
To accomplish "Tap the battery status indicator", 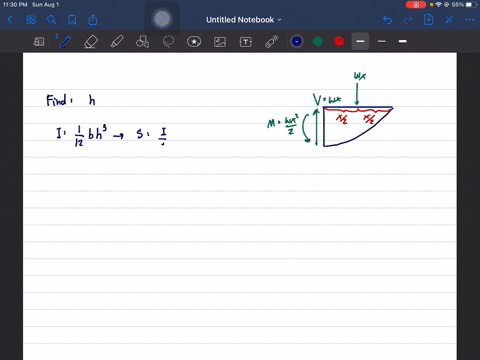I will [x=471, y=5].
